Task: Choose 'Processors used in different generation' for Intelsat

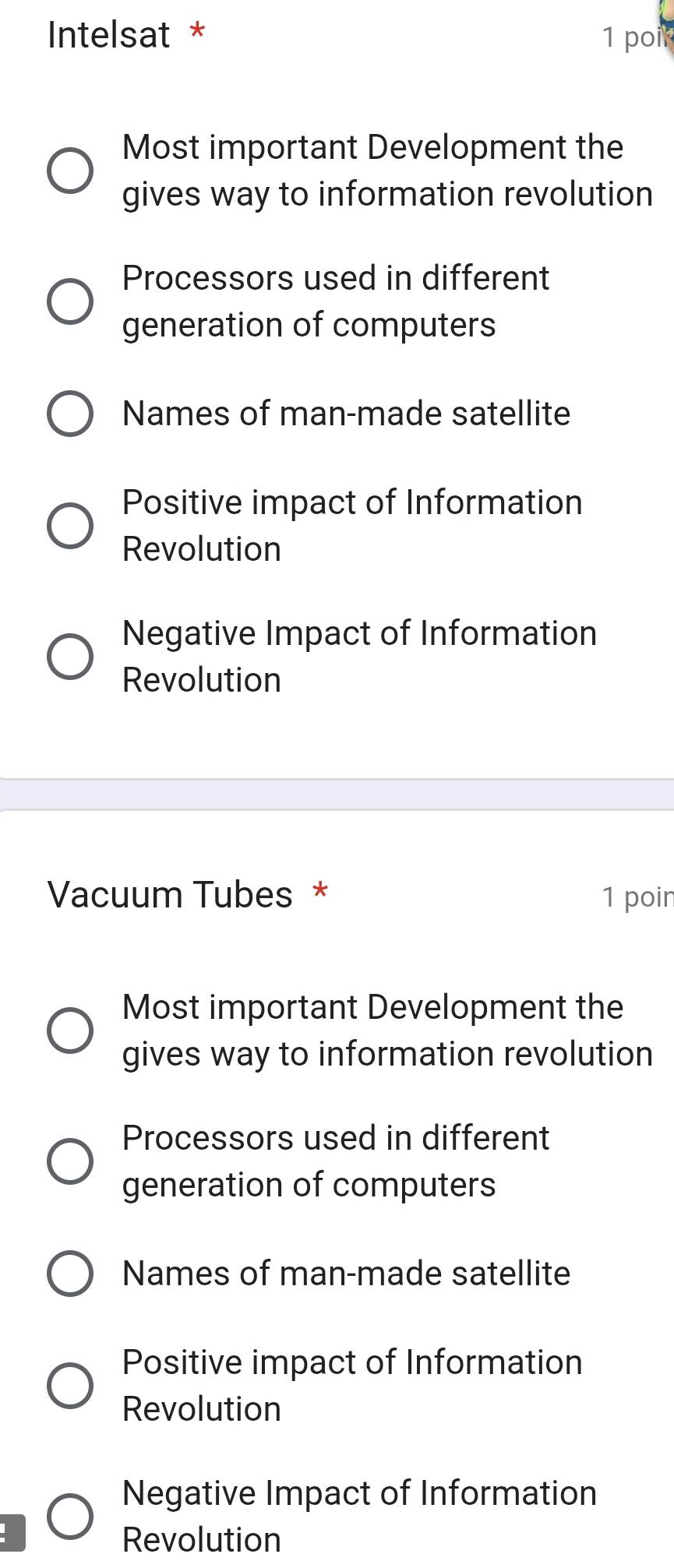Action: point(70,301)
